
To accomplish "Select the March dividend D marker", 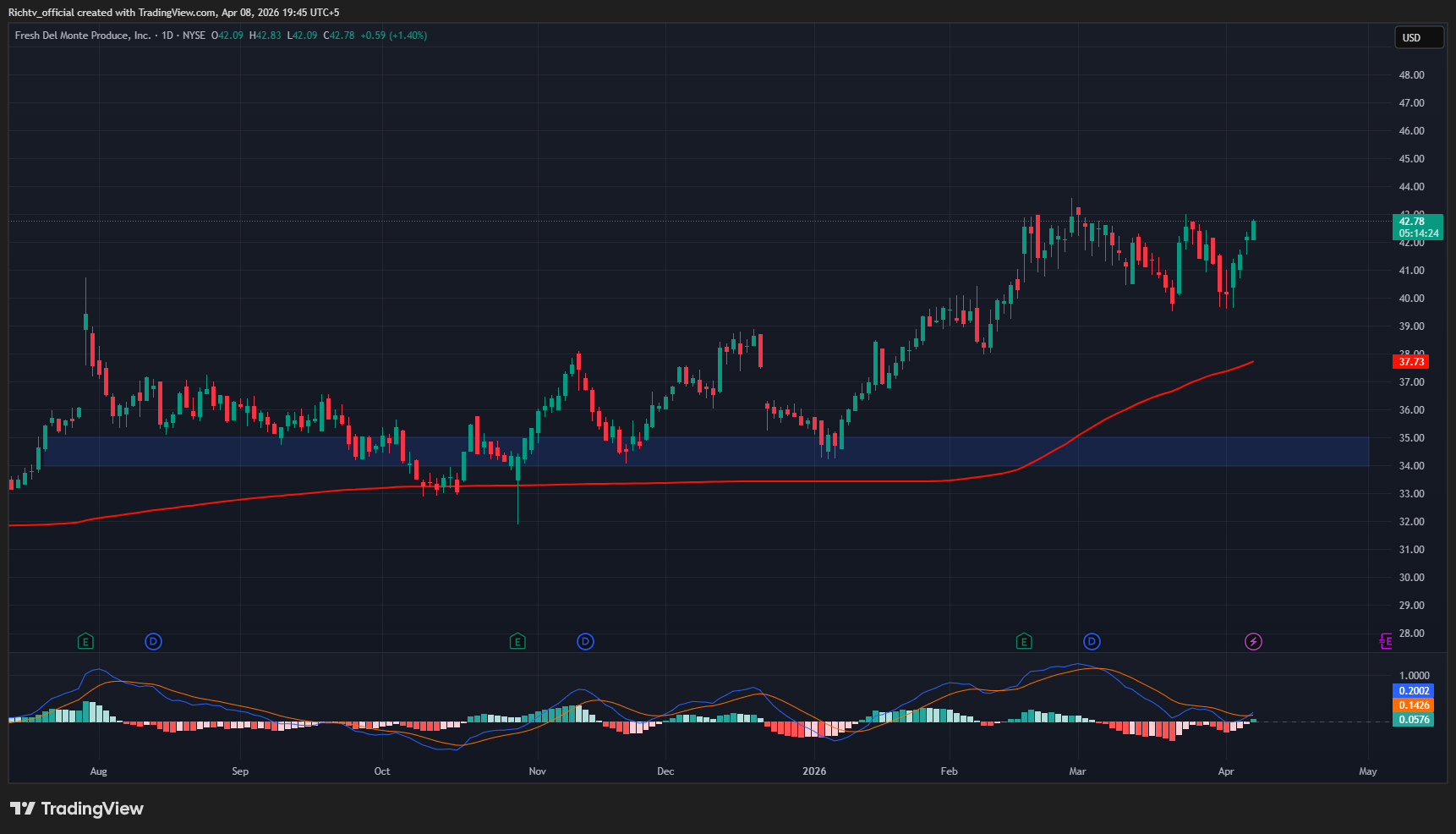I will [x=1092, y=642].
